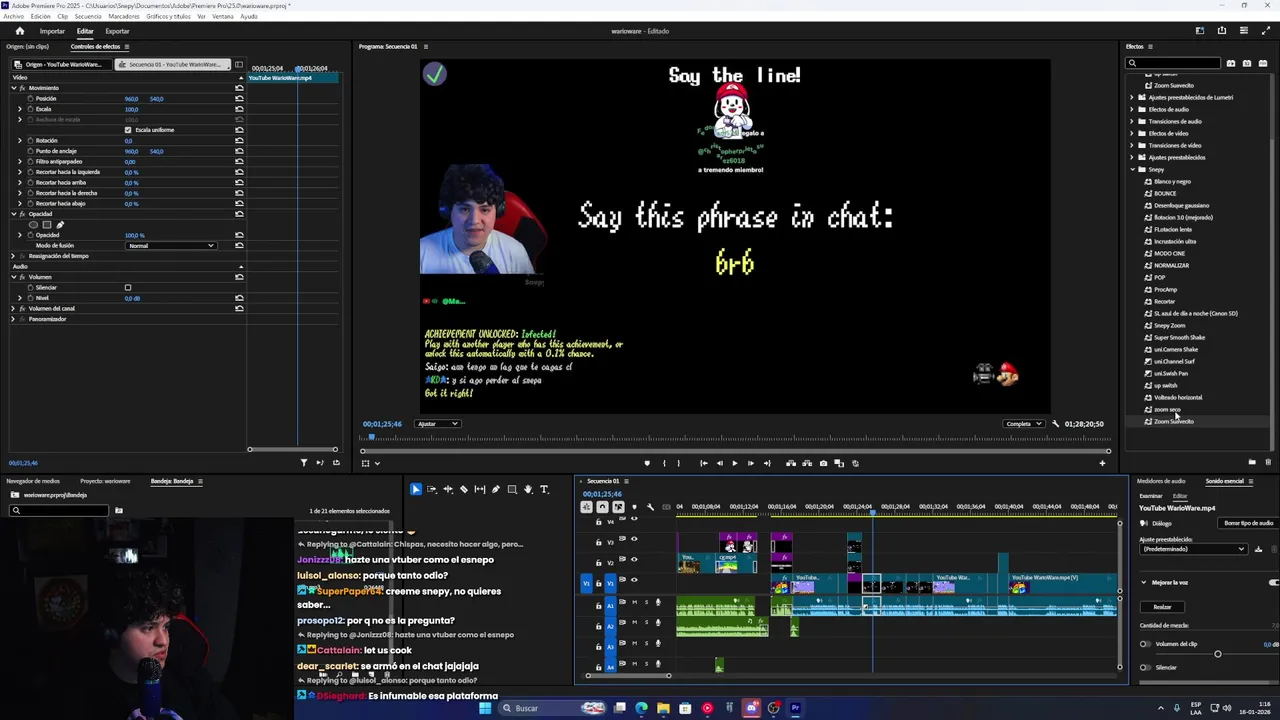
Task: Toggle the Escala uniforme checkbox
Action: 128,130
